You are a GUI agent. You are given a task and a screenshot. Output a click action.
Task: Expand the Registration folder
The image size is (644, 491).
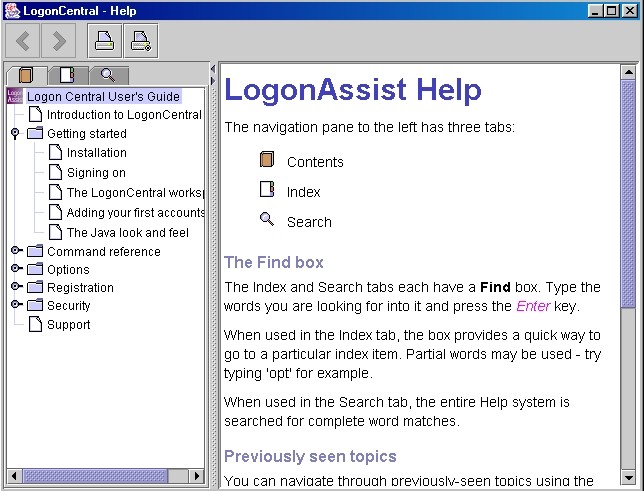click(x=16, y=286)
